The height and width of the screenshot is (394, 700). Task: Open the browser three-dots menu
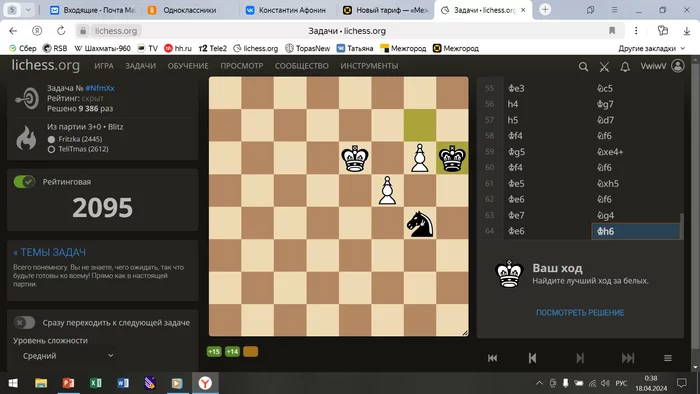[x=636, y=31]
